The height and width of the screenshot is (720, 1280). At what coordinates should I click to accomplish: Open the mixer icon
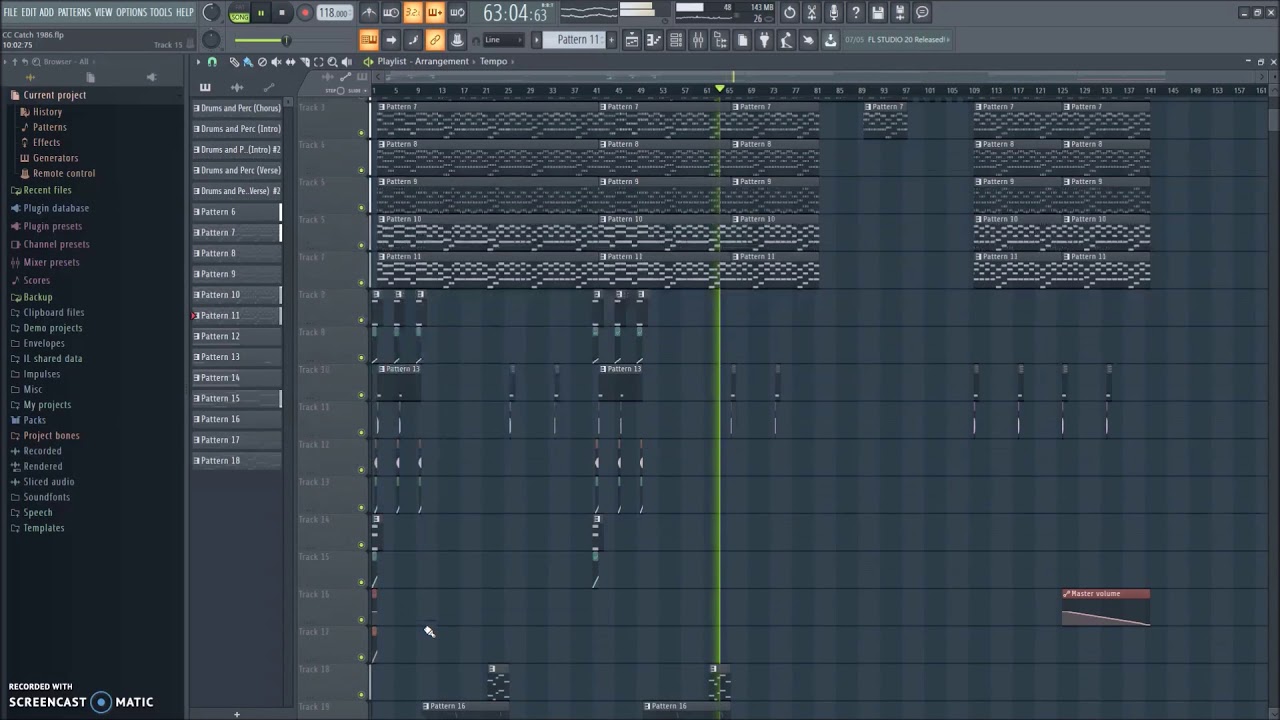698,40
